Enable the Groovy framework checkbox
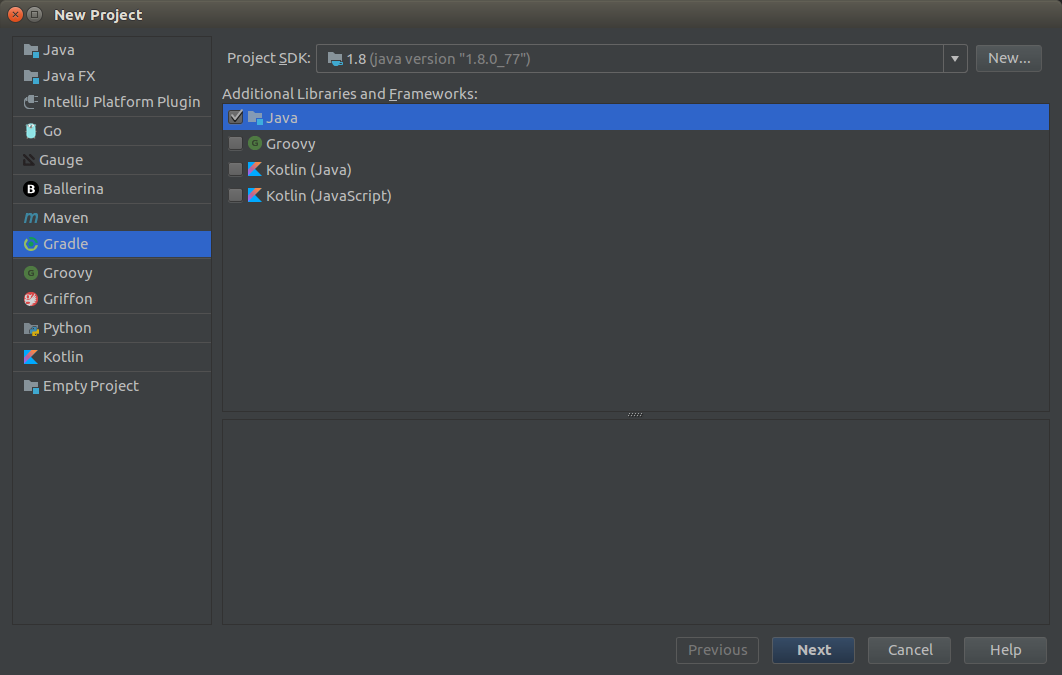 [236, 143]
